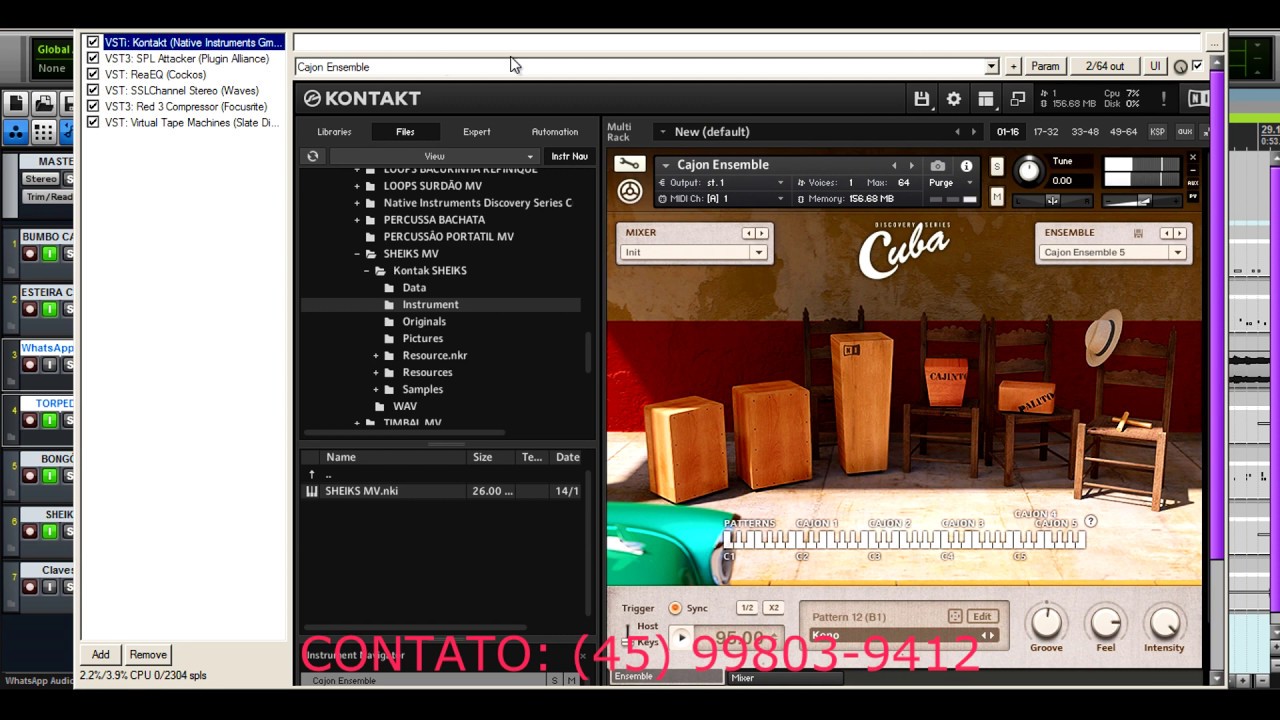Arm record on TORPED track

click(30, 420)
